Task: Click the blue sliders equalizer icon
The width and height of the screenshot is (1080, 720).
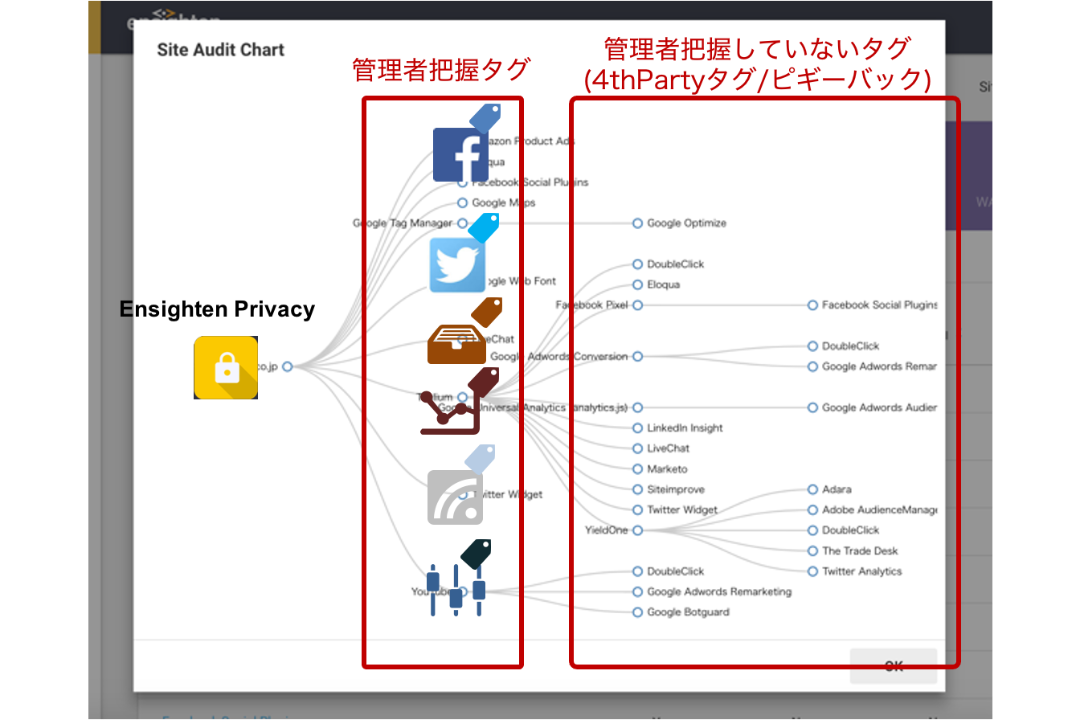Action: 456,590
